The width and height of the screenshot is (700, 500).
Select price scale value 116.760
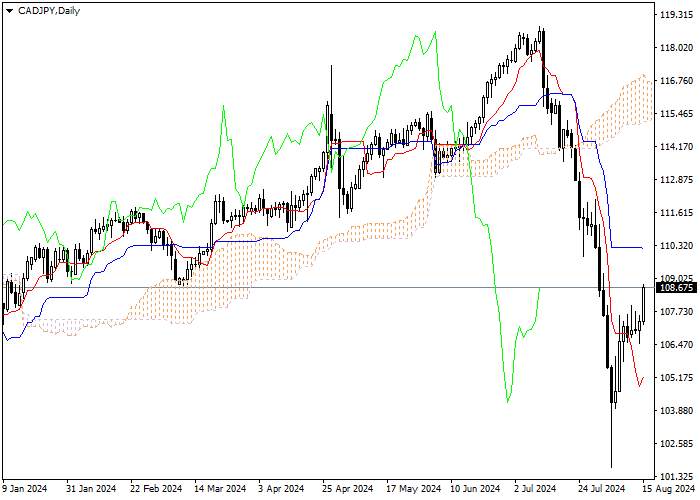click(x=676, y=81)
